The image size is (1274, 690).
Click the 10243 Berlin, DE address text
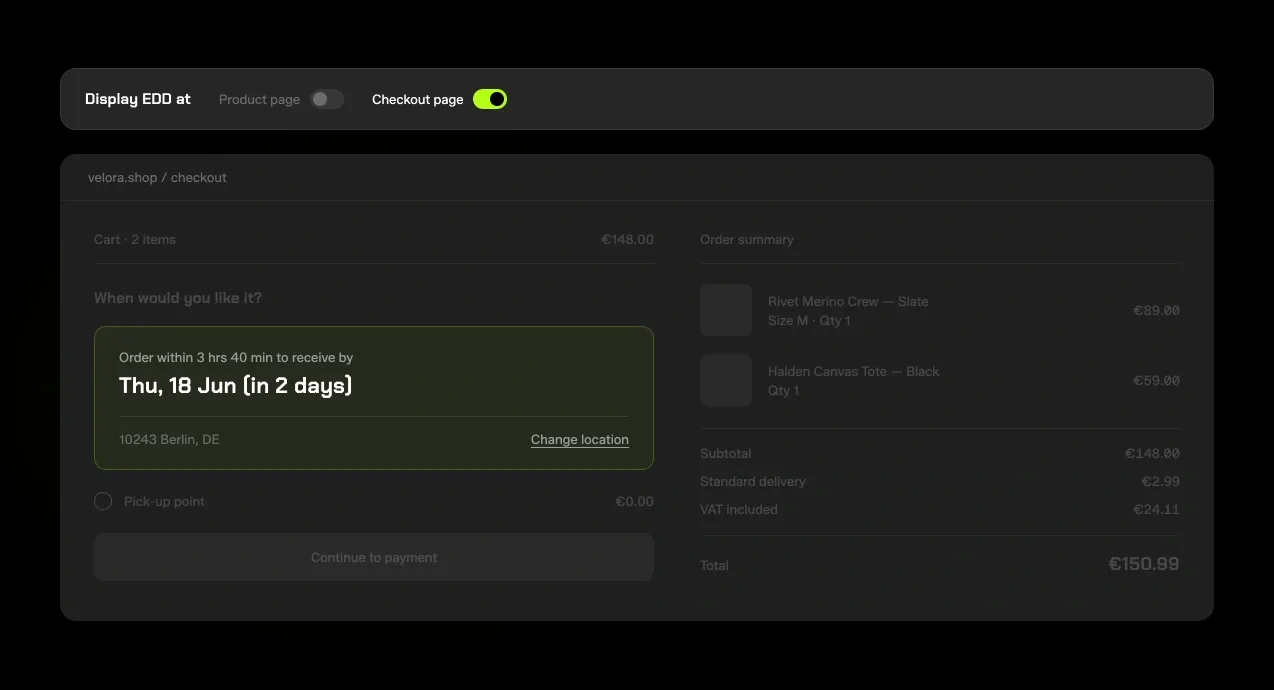pos(169,439)
